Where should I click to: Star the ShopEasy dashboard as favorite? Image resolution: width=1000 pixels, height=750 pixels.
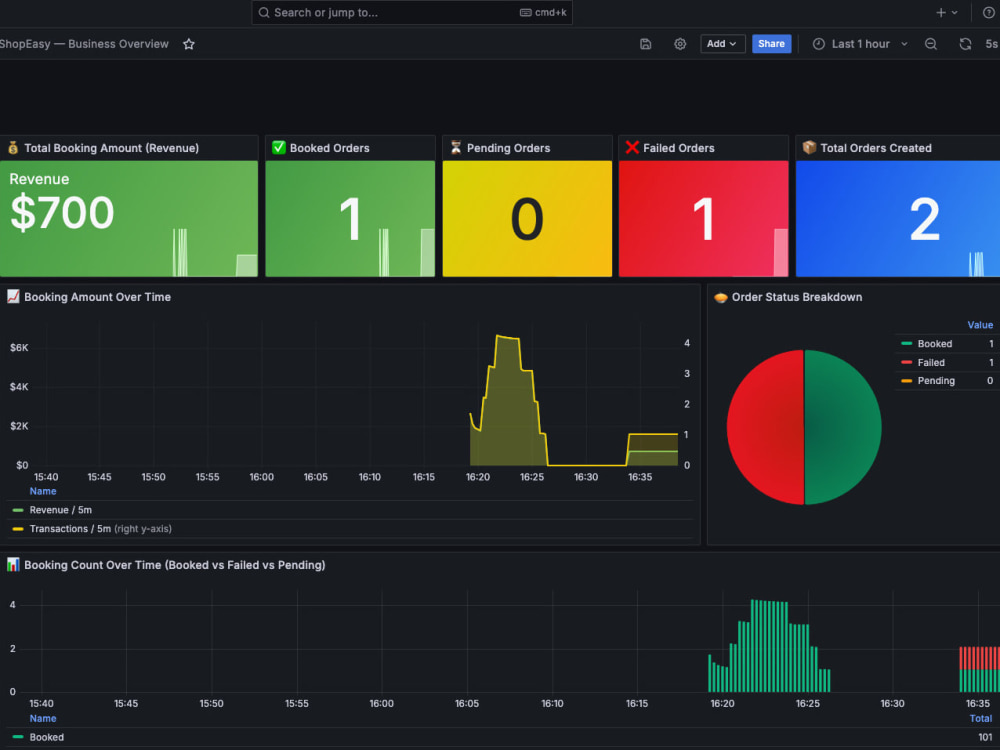click(189, 44)
